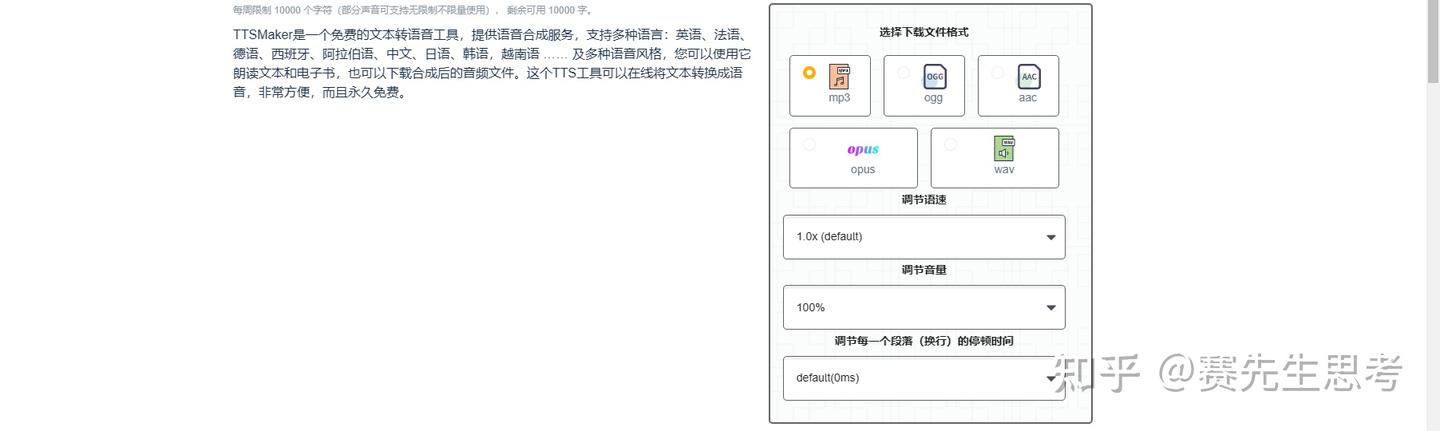Select the ogg radio button
The image size is (1440, 431).
pyautogui.click(x=904, y=73)
